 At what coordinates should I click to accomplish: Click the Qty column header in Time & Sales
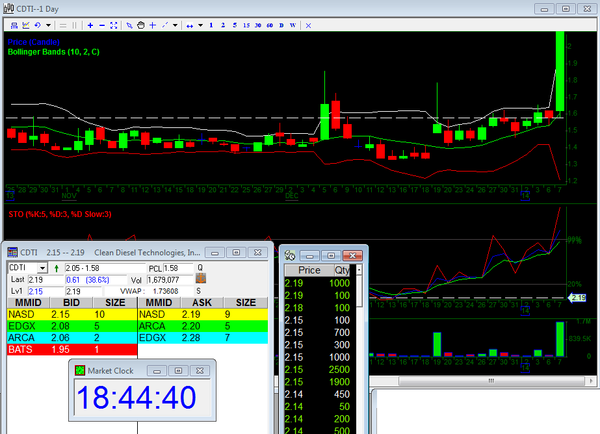click(x=342, y=270)
